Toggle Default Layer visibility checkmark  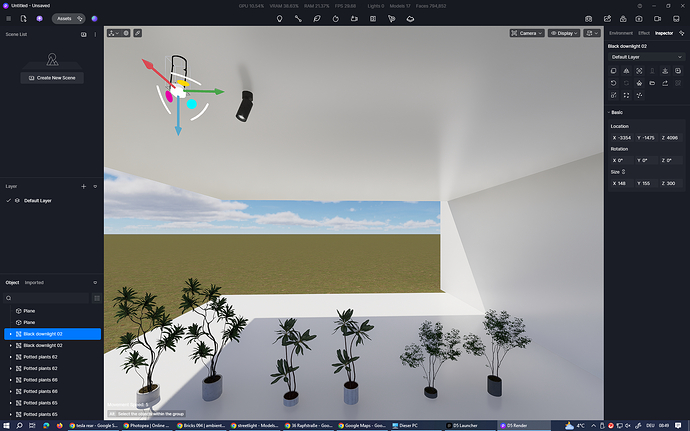pos(9,201)
